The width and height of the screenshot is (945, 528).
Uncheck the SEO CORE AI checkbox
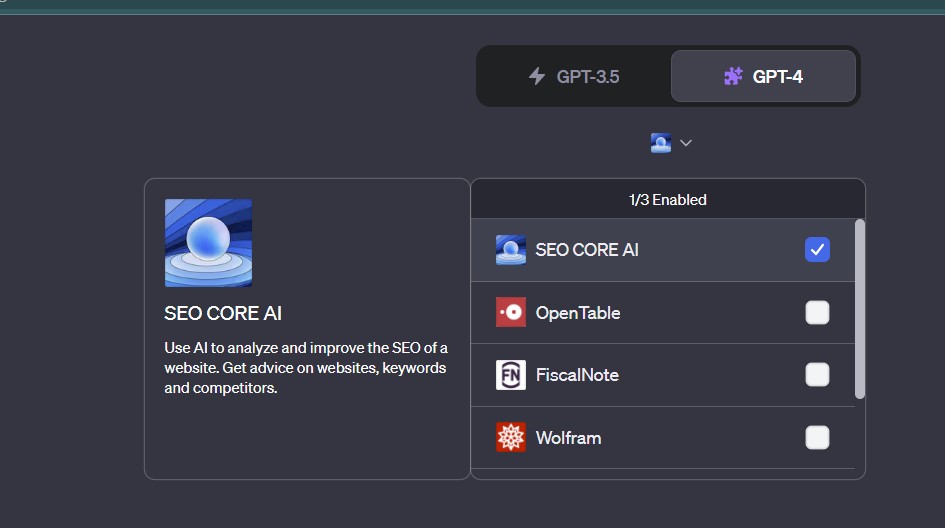pyautogui.click(x=817, y=250)
